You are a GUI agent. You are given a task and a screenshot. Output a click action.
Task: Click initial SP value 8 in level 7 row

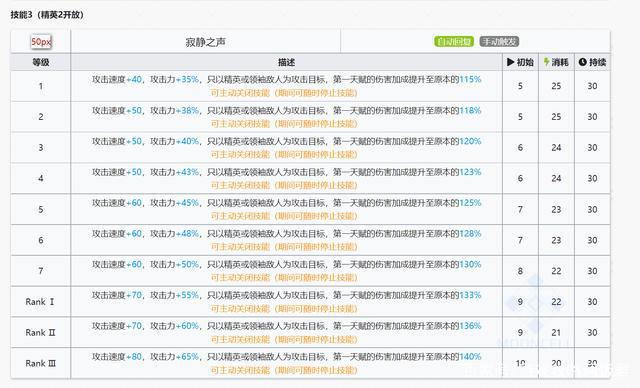click(520, 271)
